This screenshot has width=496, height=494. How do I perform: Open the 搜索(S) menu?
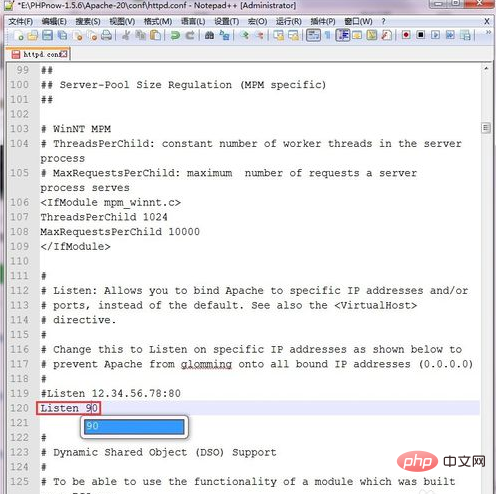click(x=88, y=22)
